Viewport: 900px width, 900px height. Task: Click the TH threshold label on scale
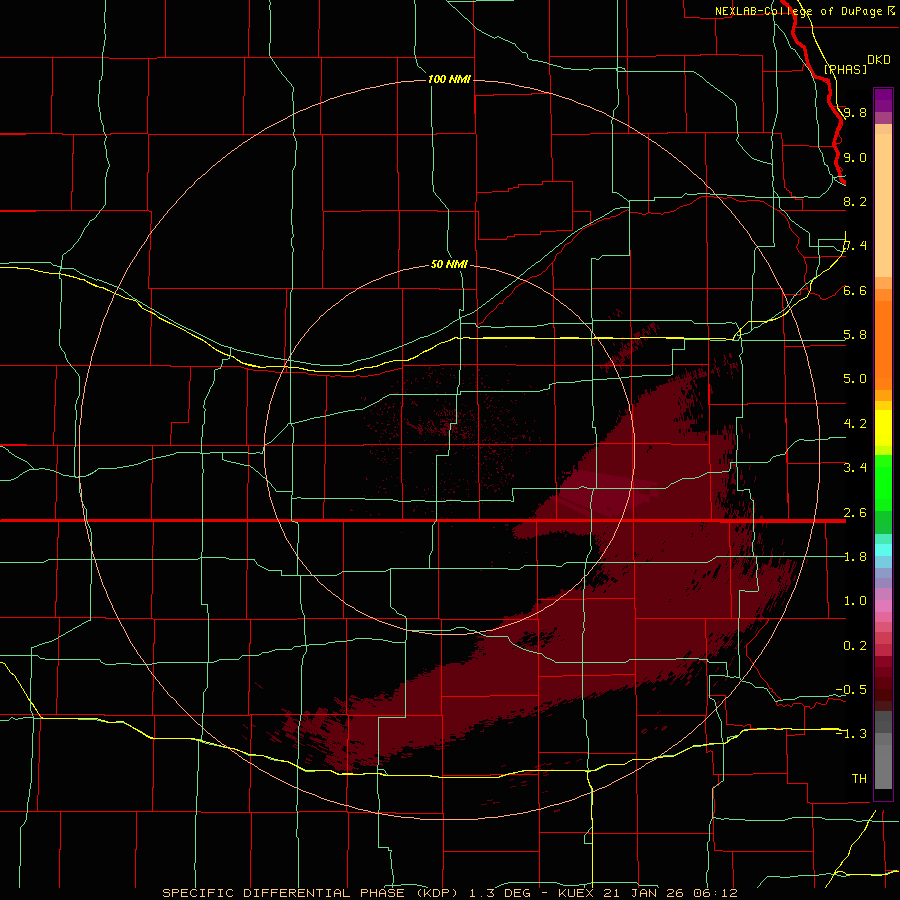tap(859, 779)
